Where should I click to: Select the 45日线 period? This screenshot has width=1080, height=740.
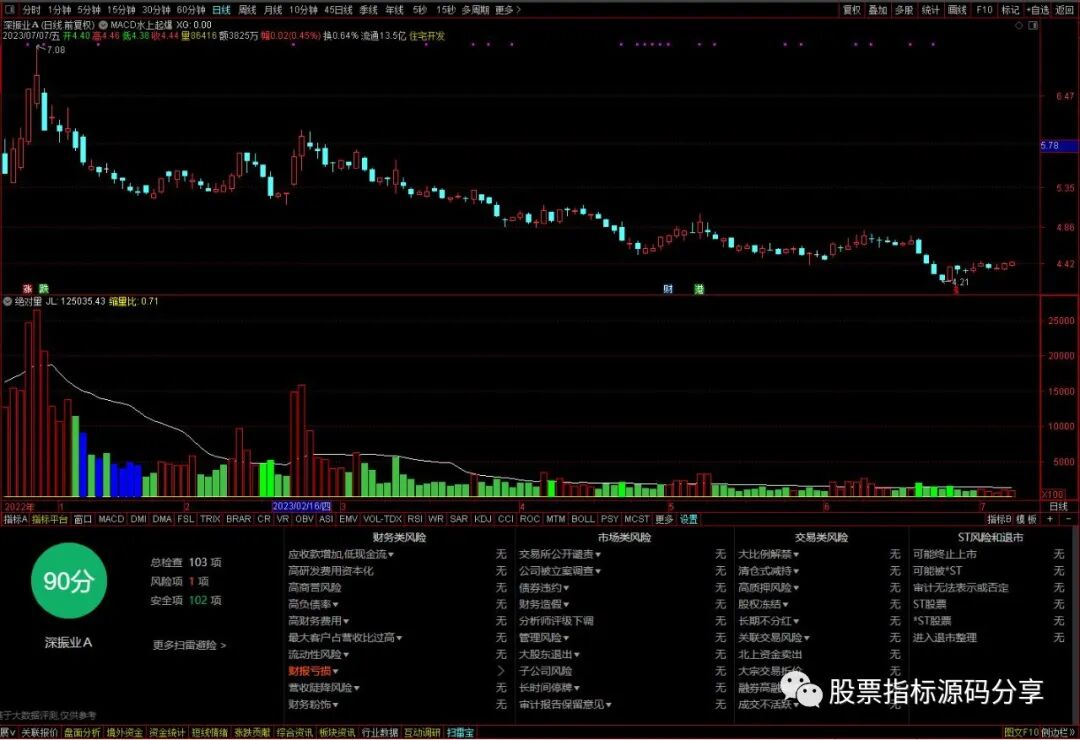click(338, 10)
